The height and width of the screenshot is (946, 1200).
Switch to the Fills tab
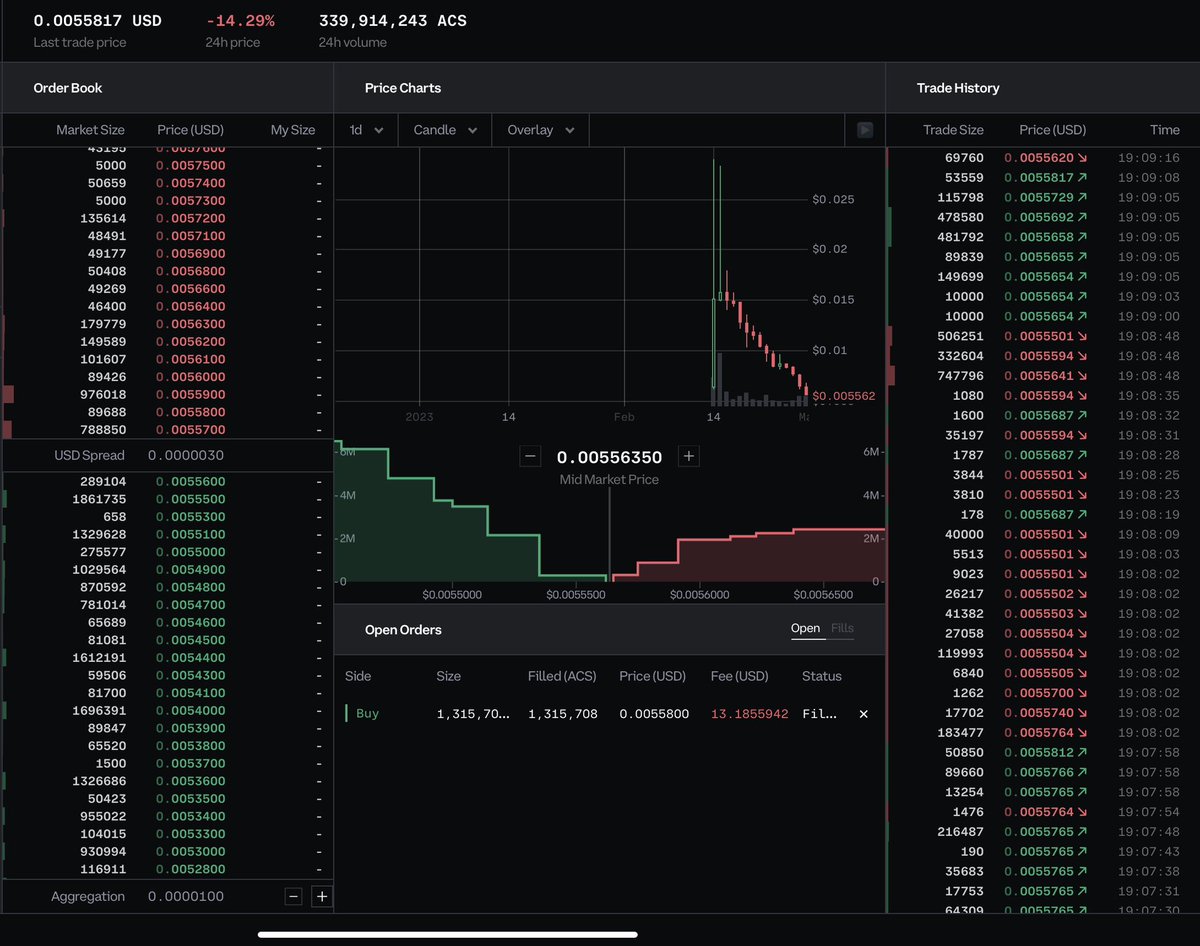(842, 629)
